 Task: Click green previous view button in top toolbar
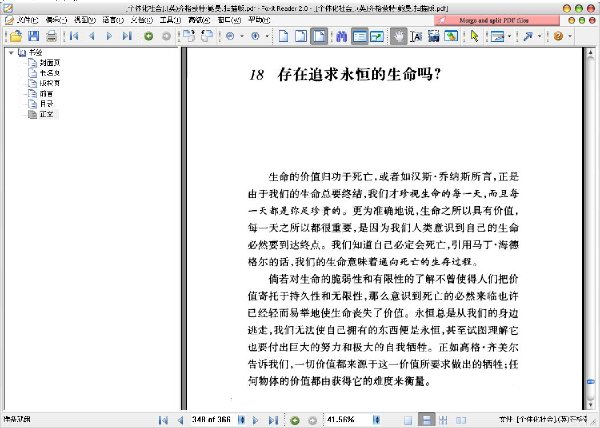pos(148,36)
